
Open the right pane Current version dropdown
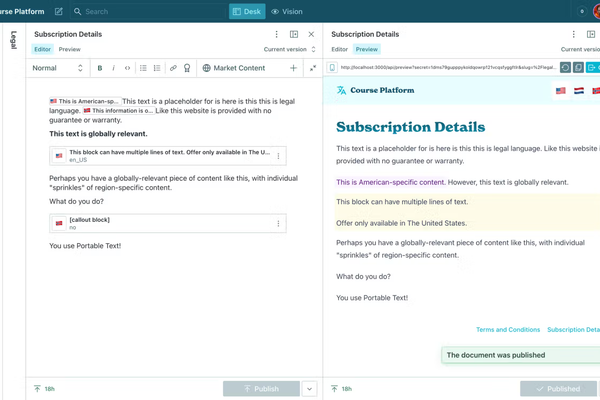pos(580,49)
